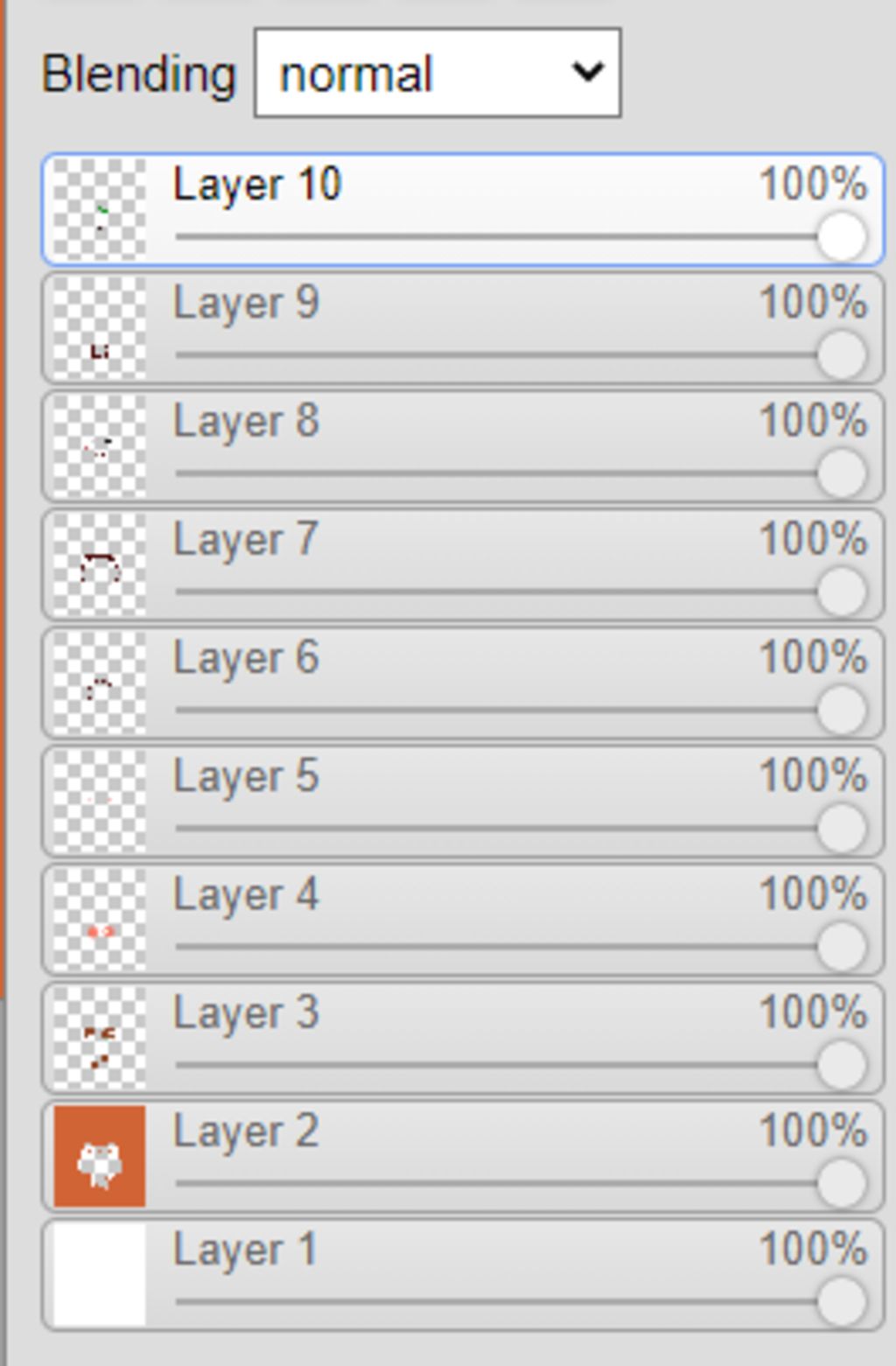Click the Layer 10 opacity slider handle

[x=842, y=236]
